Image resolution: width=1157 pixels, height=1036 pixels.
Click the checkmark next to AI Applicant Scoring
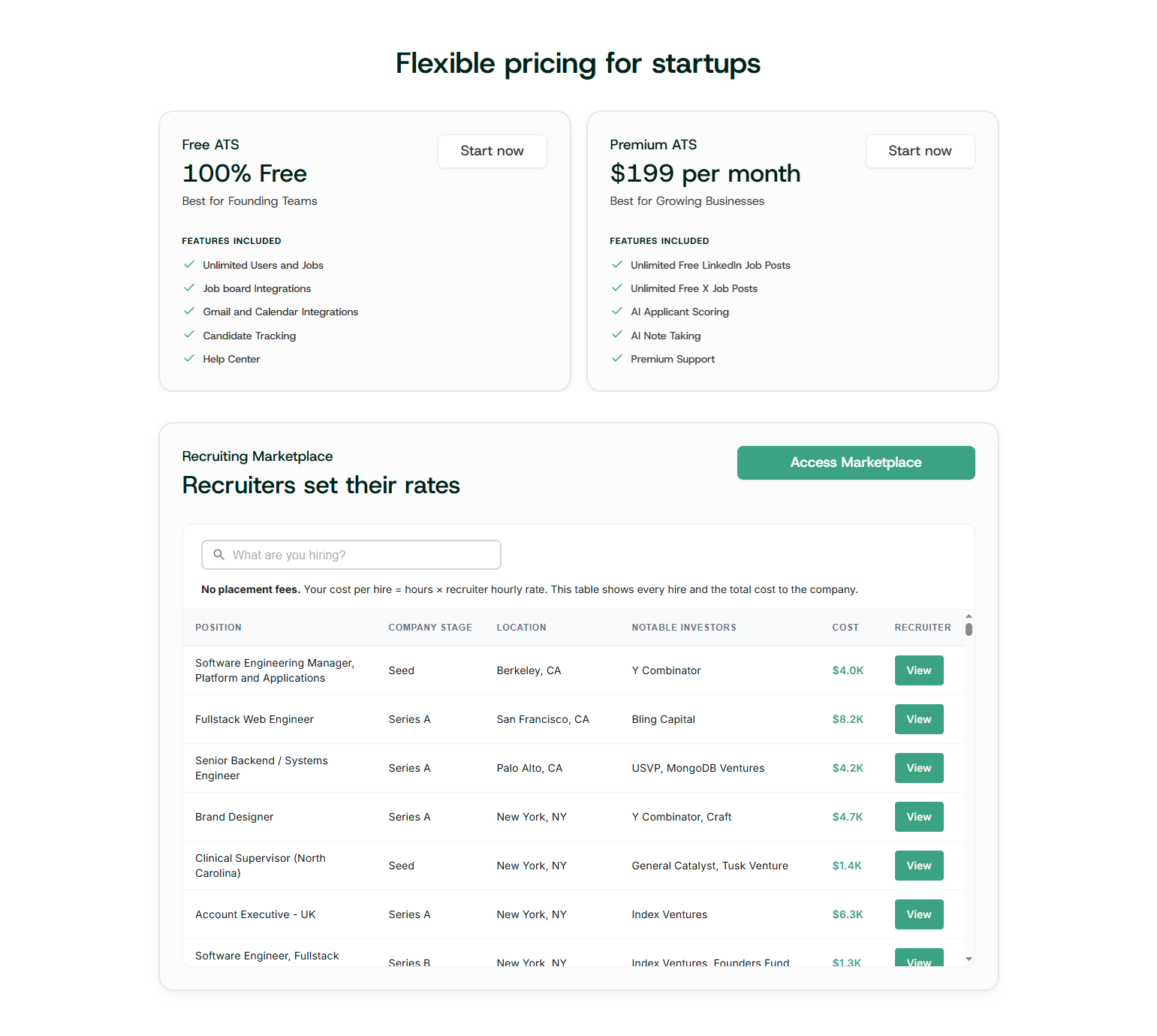(x=616, y=311)
